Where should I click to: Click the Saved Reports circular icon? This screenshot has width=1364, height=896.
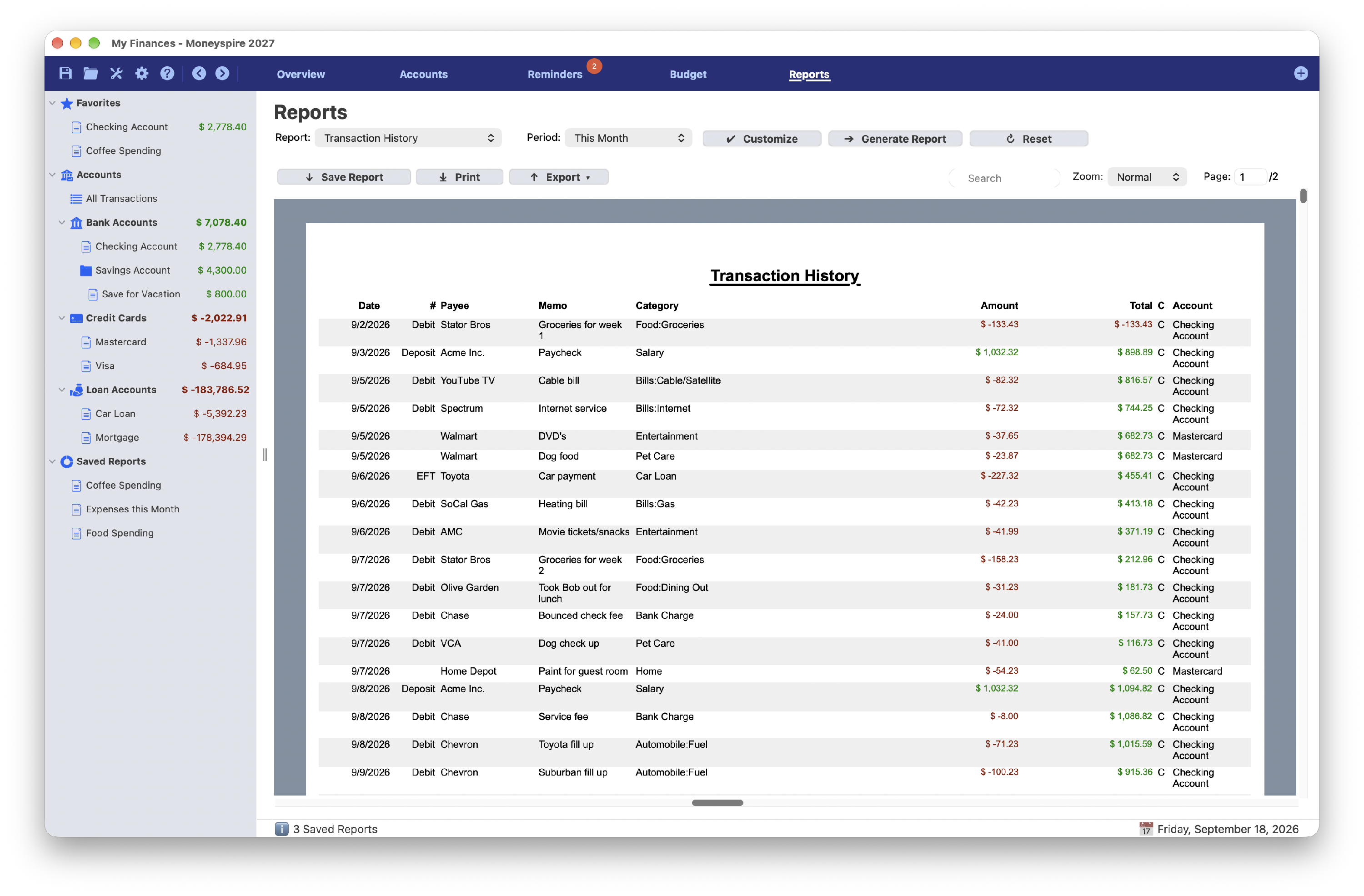67,461
